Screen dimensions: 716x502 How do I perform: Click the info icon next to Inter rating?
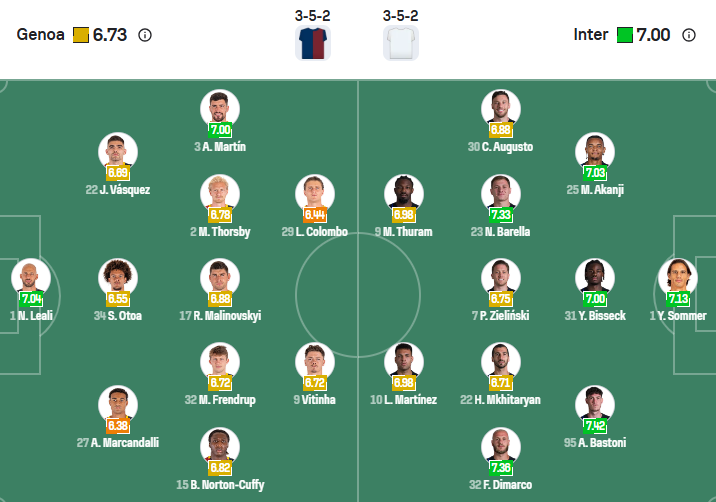(x=688, y=35)
